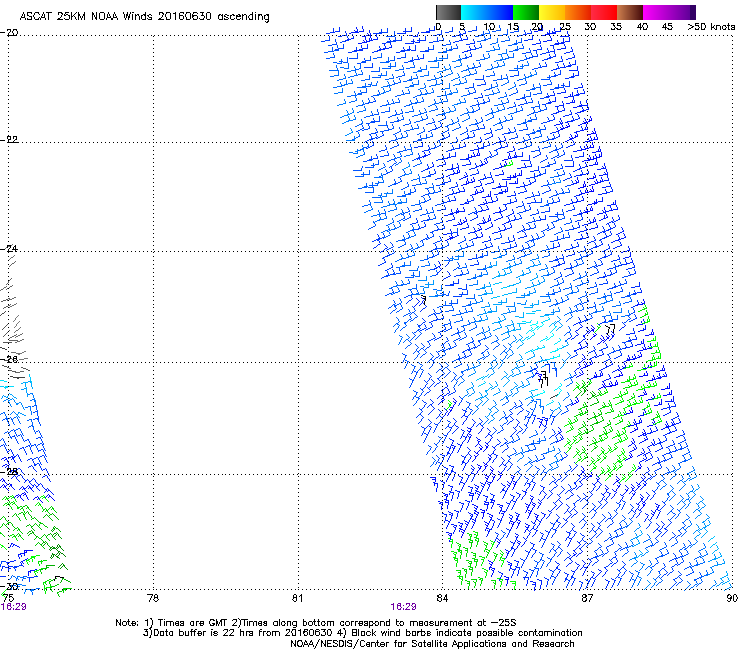The width and height of the screenshot is (740, 650).
Task: Click the "45" legend scale label
Action: point(667,27)
